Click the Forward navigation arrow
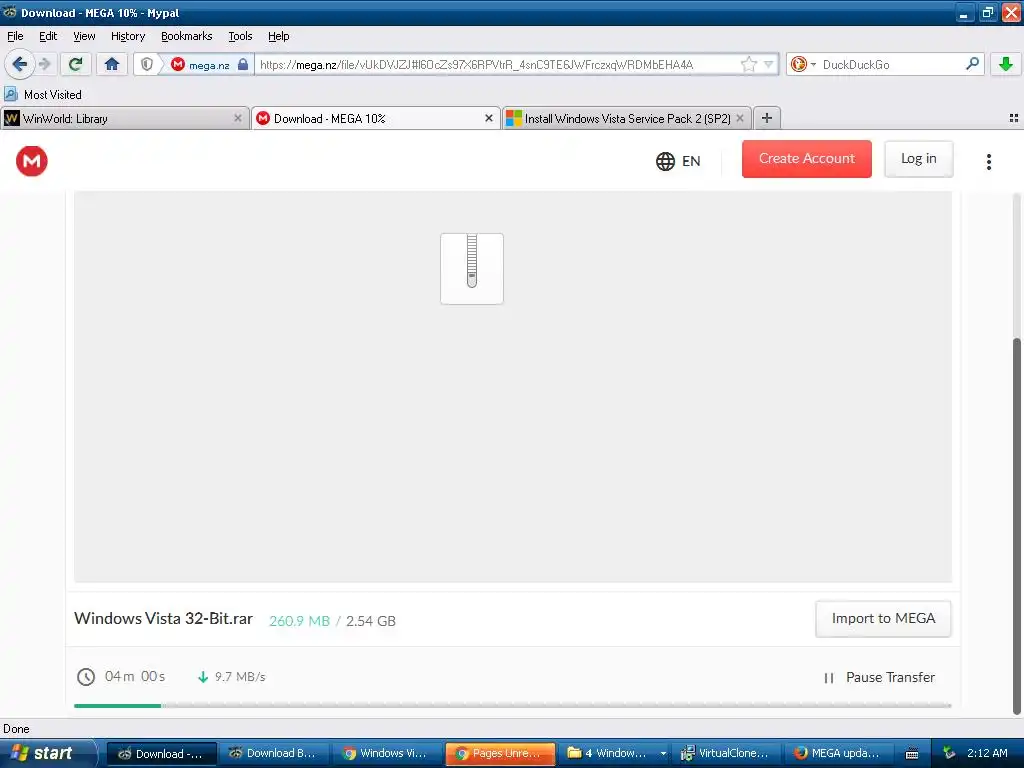Viewport: 1024px width, 768px height. click(44, 64)
